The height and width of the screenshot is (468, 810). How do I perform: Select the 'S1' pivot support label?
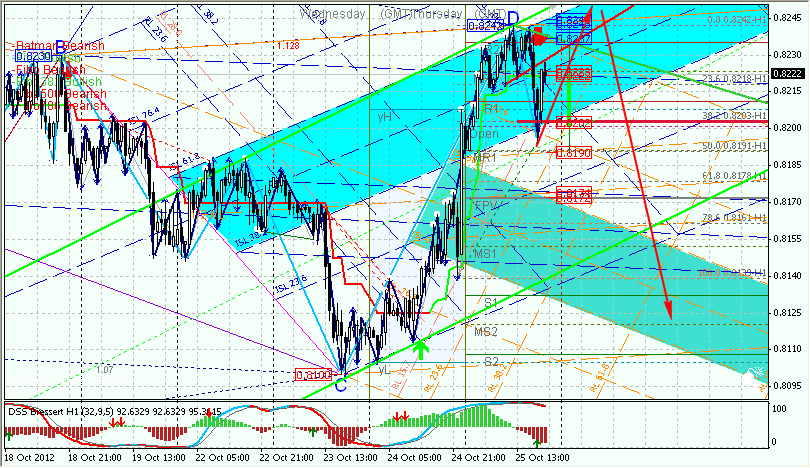point(491,301)
